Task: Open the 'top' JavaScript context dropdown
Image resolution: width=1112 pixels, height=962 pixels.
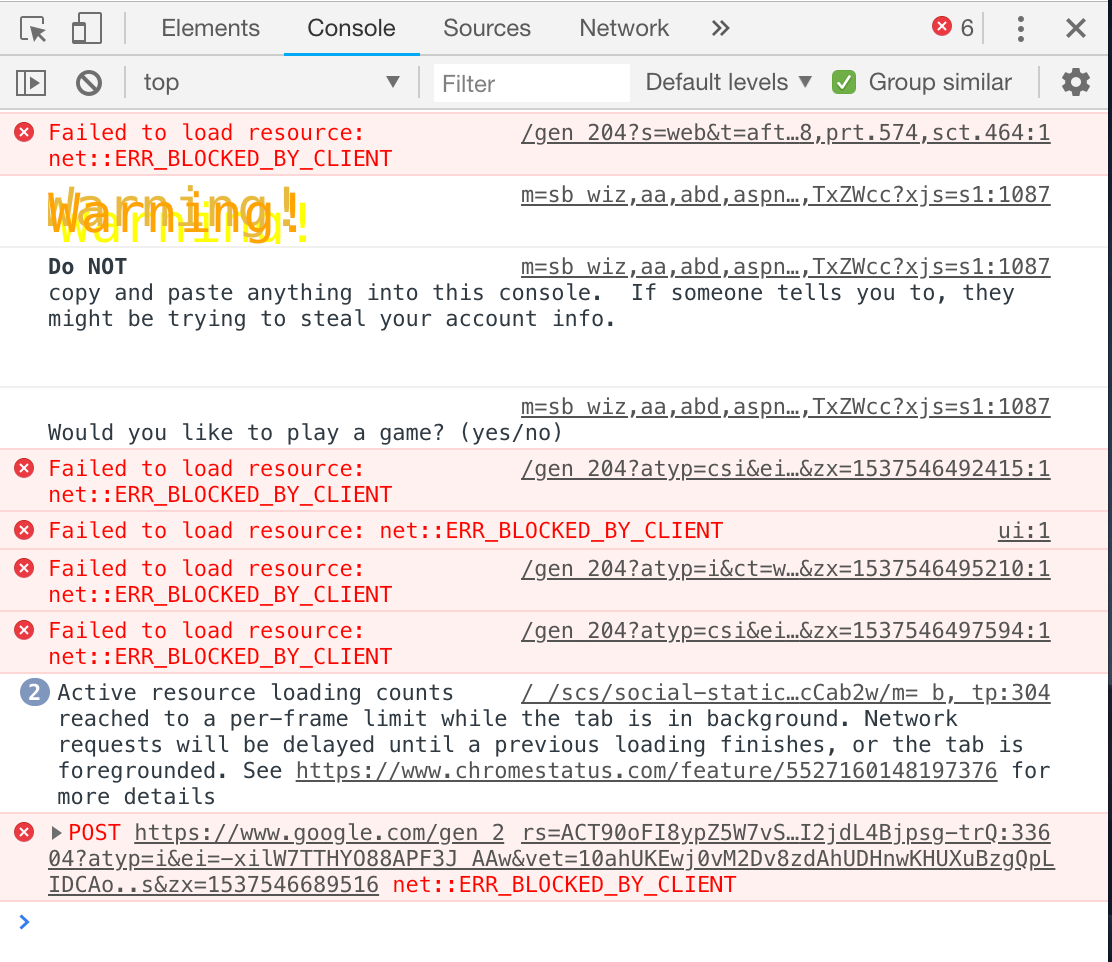Action: click(272, 82)
